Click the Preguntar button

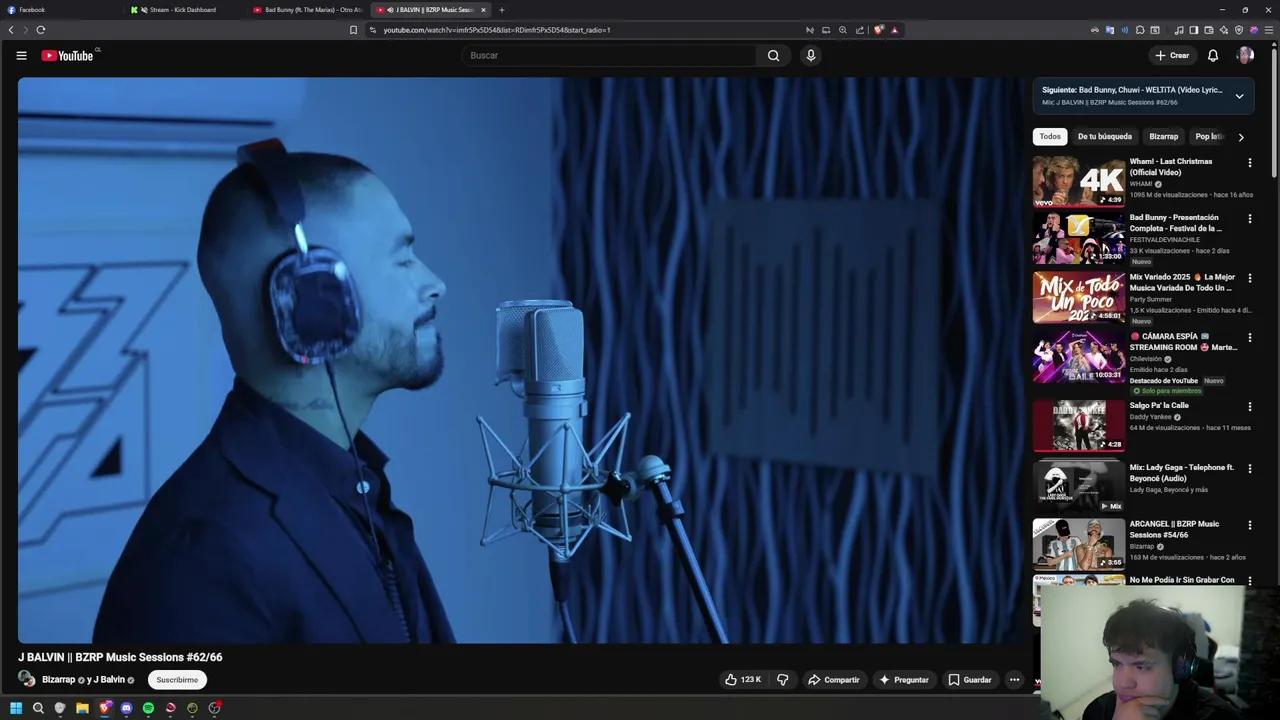pos(904,680)
